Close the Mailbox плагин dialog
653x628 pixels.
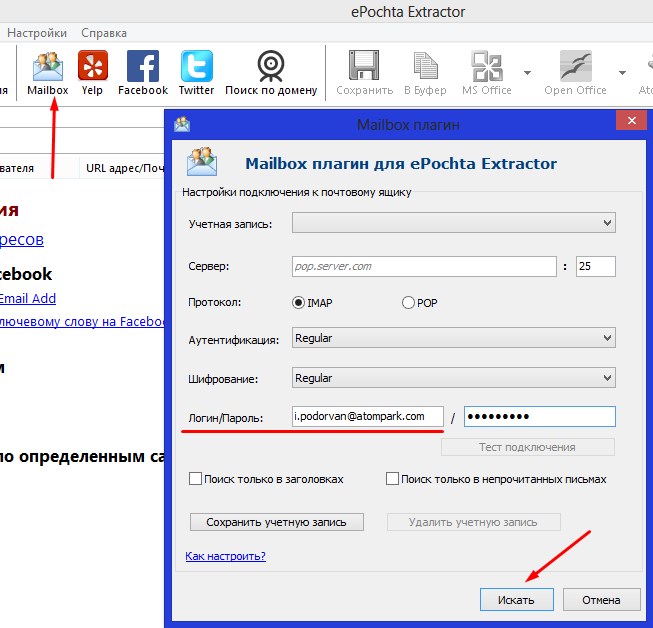tap(632, 120)
